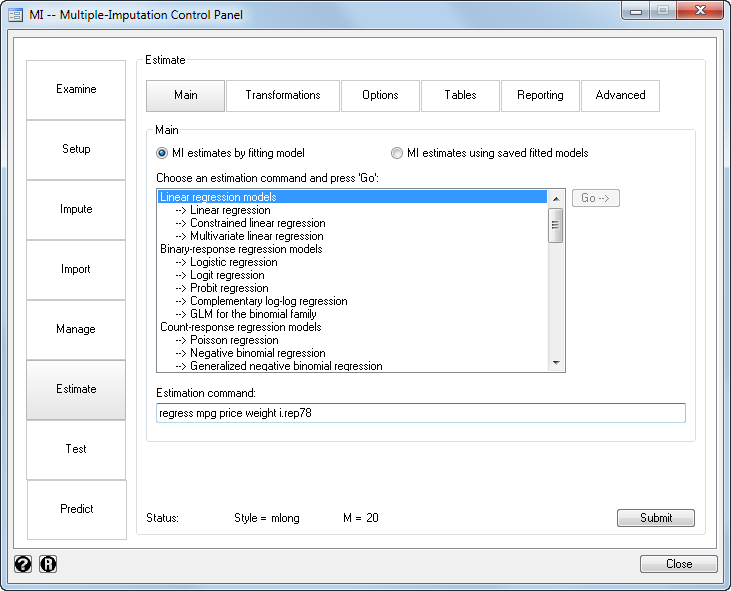The width and height of the screenshot is (731, 591).
Task: Select 'MI estimates using saved fitted models'
Action: click(x=397, y=153)
